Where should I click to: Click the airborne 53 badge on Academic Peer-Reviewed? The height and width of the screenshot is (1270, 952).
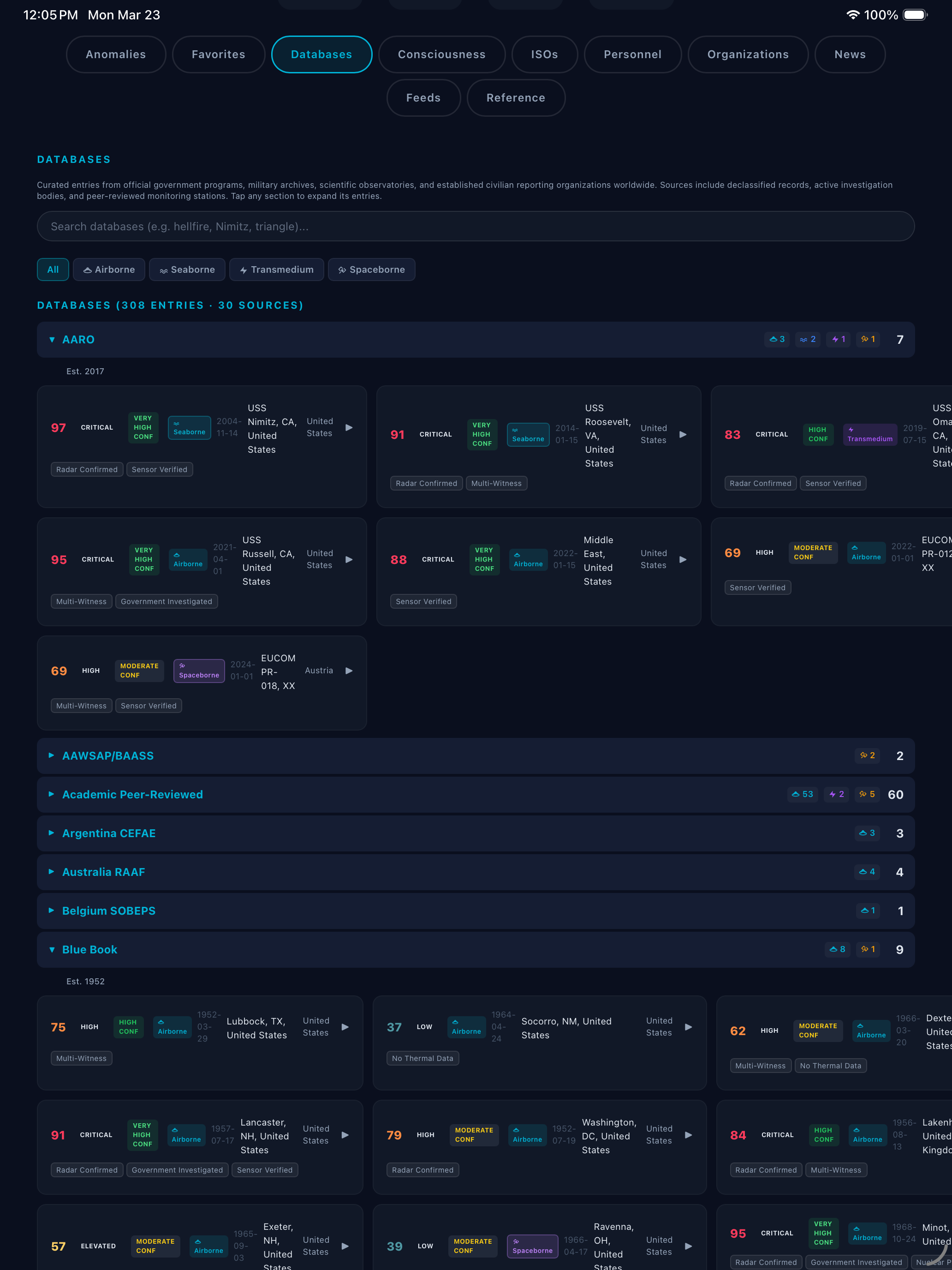[x=802, y=794]
